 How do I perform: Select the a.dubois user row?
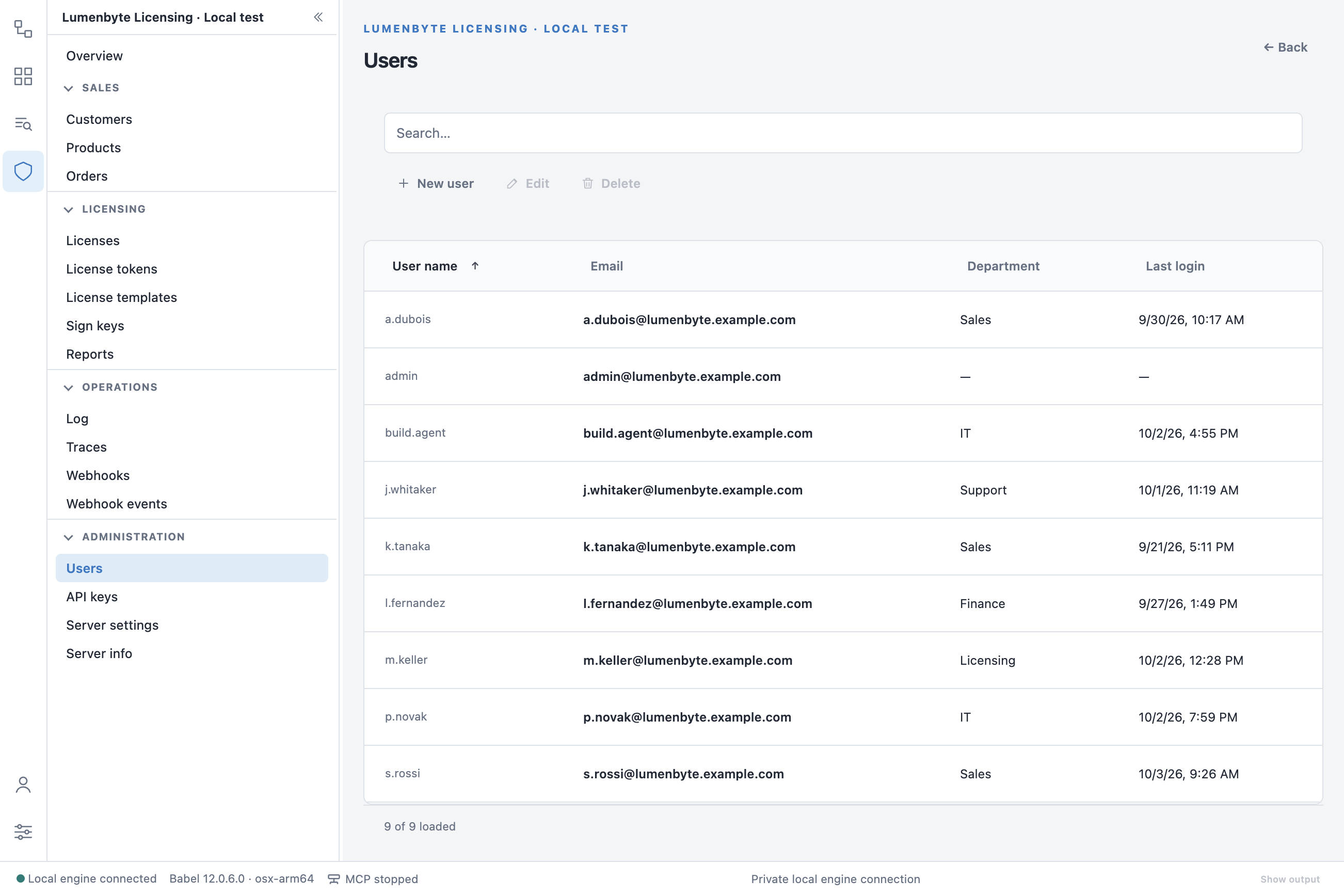pyautogui.click(x=843, y=319)
